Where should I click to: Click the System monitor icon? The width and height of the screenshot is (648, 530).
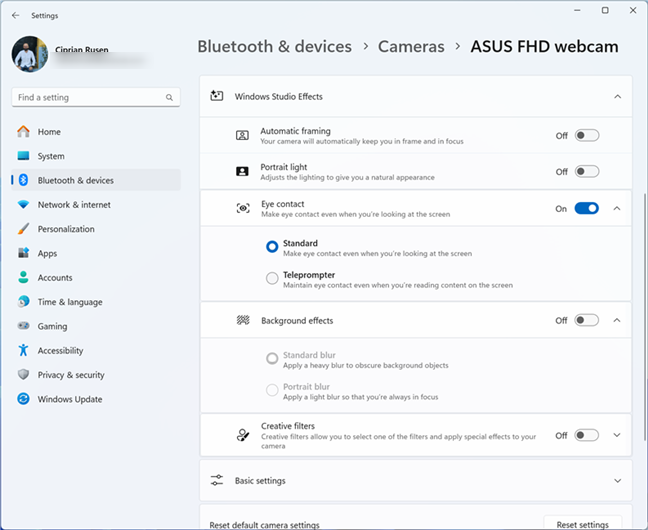24,156
